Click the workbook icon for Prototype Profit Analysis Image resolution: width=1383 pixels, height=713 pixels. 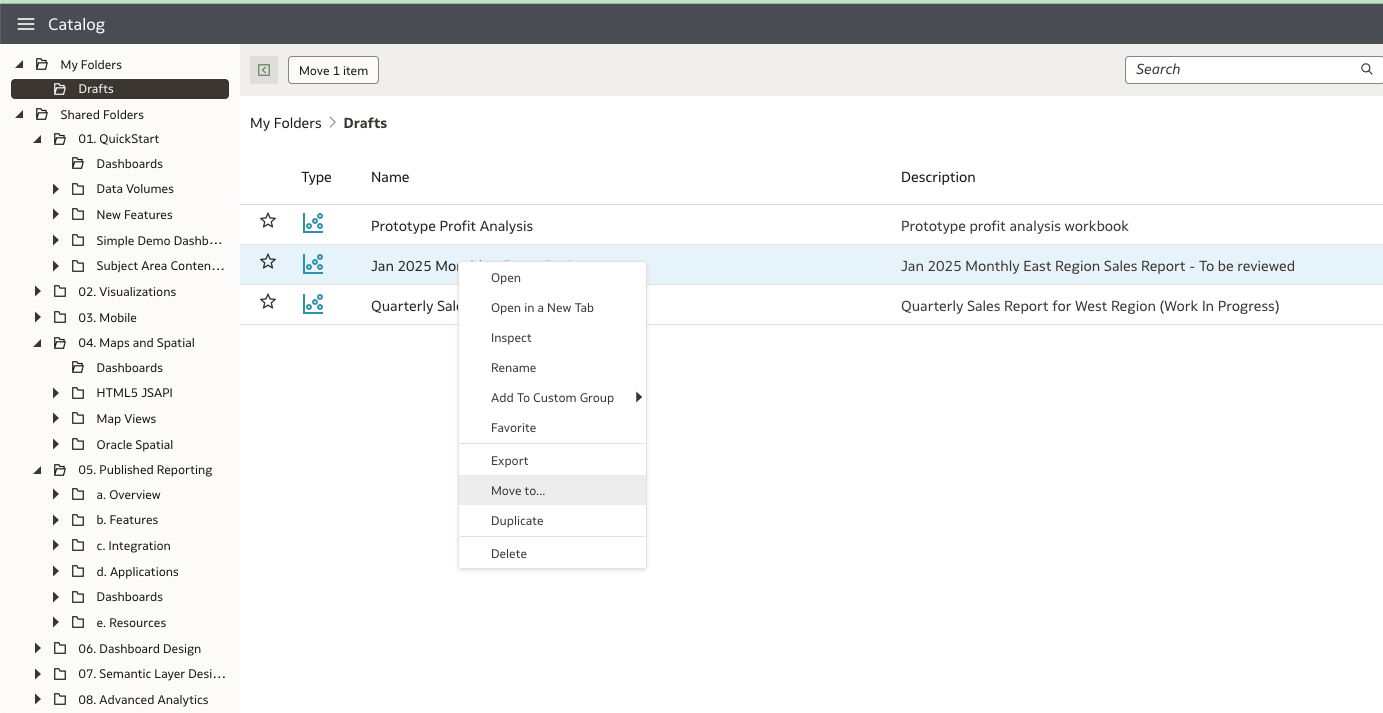313,222
